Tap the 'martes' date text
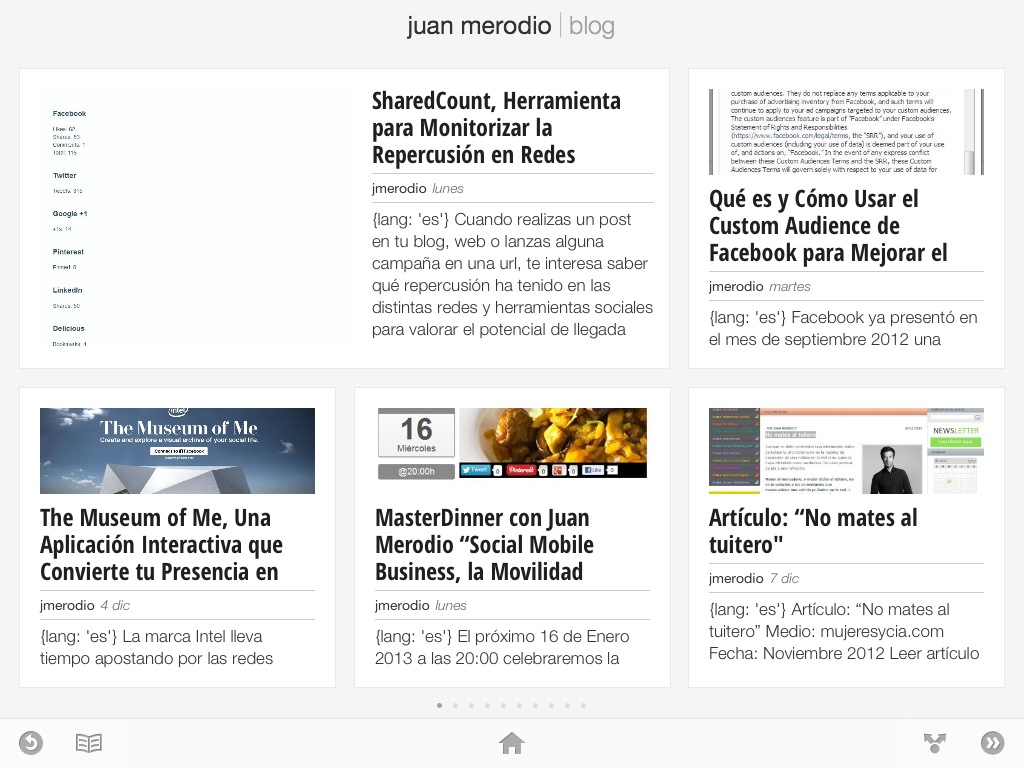 (790, 287)
